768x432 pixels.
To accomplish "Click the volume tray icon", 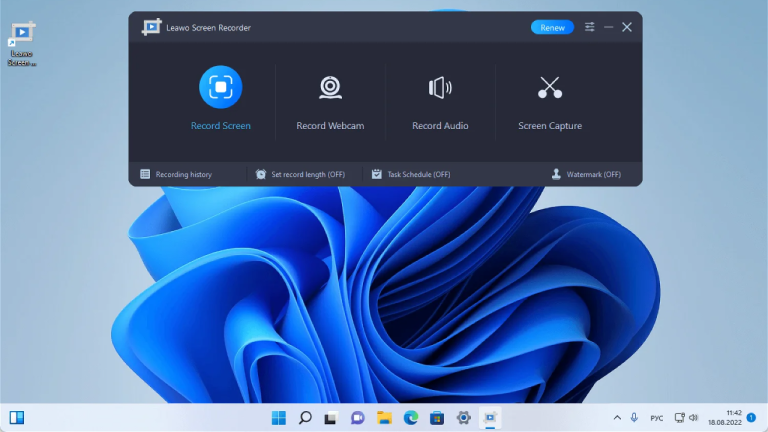I will coord(693,418).
